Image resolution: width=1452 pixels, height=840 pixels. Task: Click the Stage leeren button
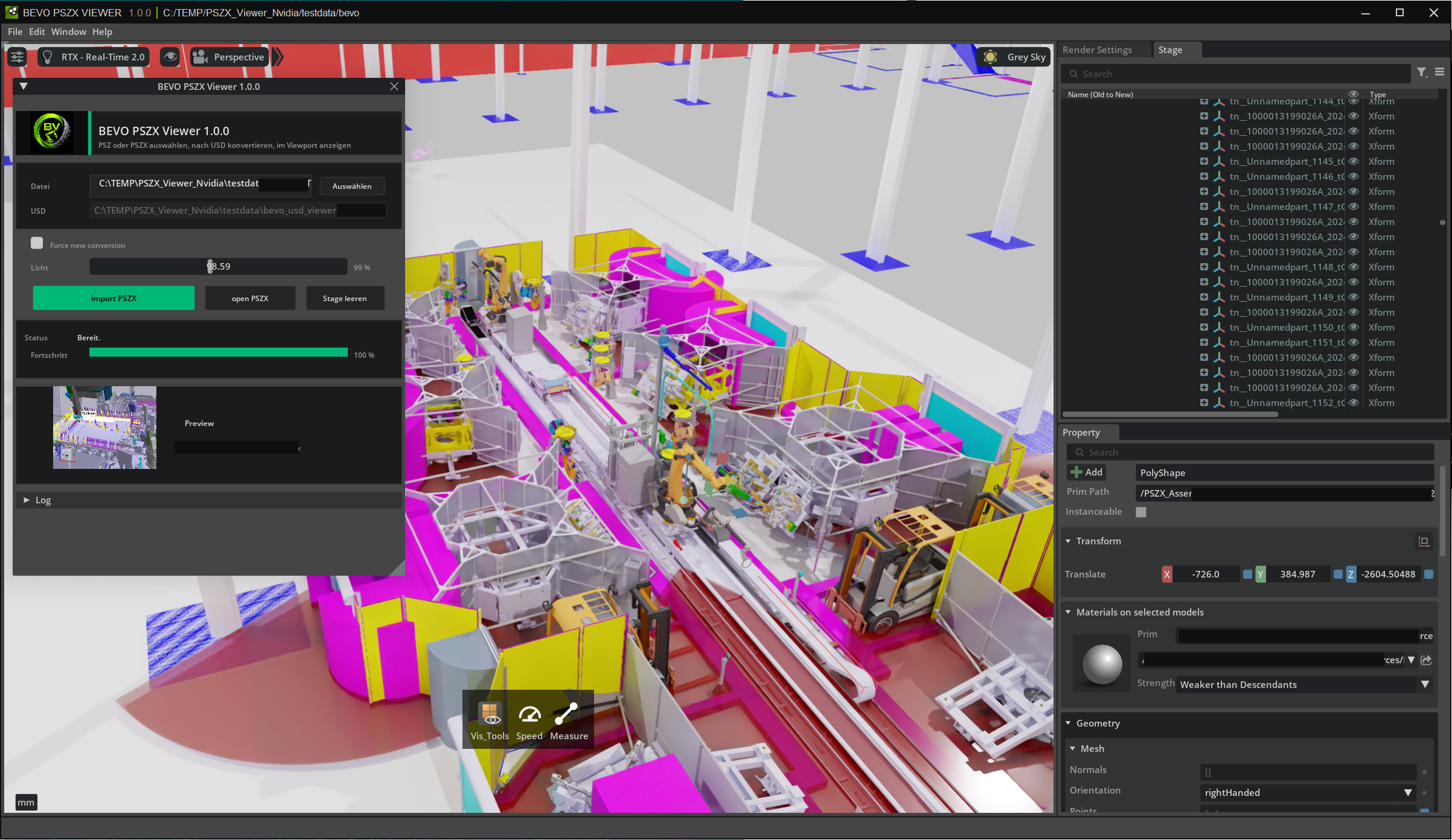(345, 299)
